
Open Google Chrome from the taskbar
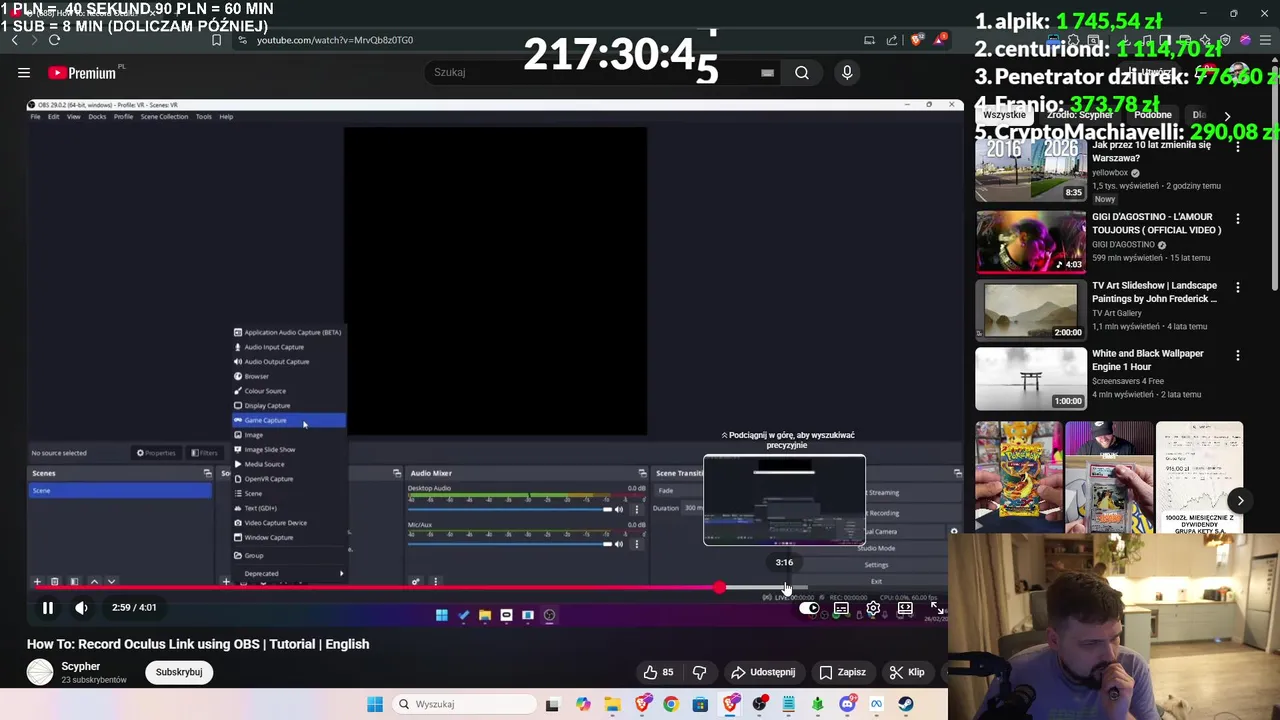click(x=671, y=704)
